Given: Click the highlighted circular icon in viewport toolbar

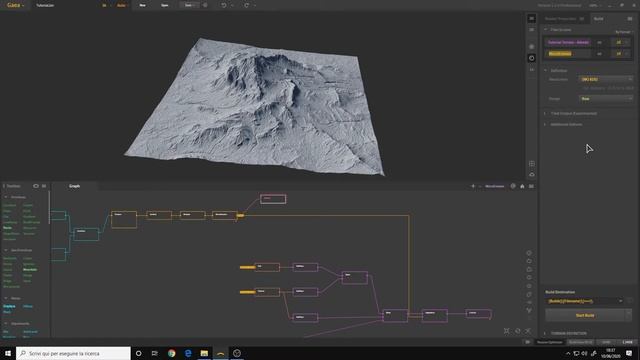Looking at the screenshot, I should point(531,58).
